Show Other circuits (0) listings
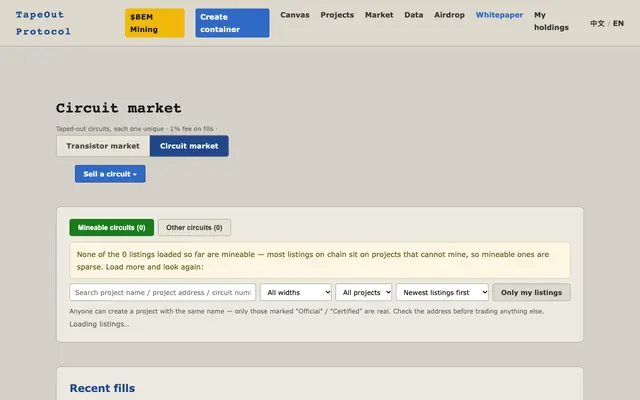The height and width of the screenshot is (400, 640). pos(194,227)
